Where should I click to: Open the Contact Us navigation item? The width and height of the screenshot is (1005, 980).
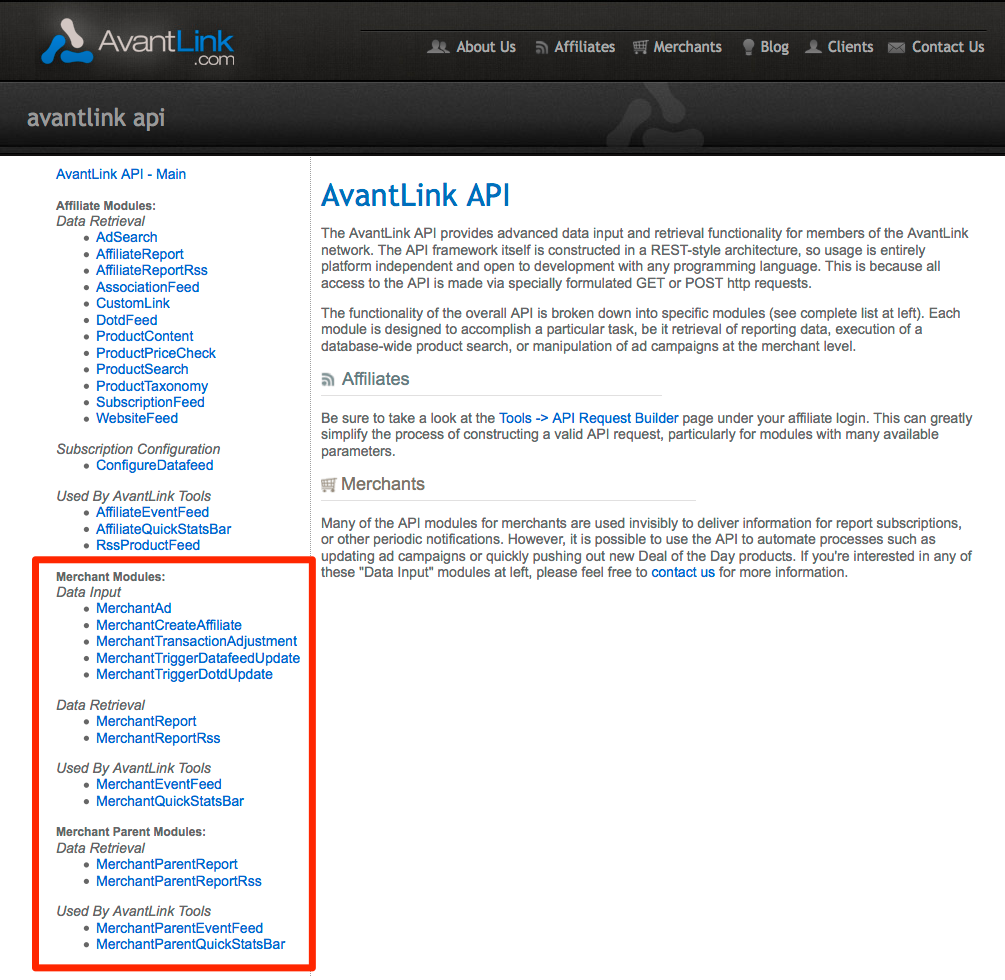[948, 47]
